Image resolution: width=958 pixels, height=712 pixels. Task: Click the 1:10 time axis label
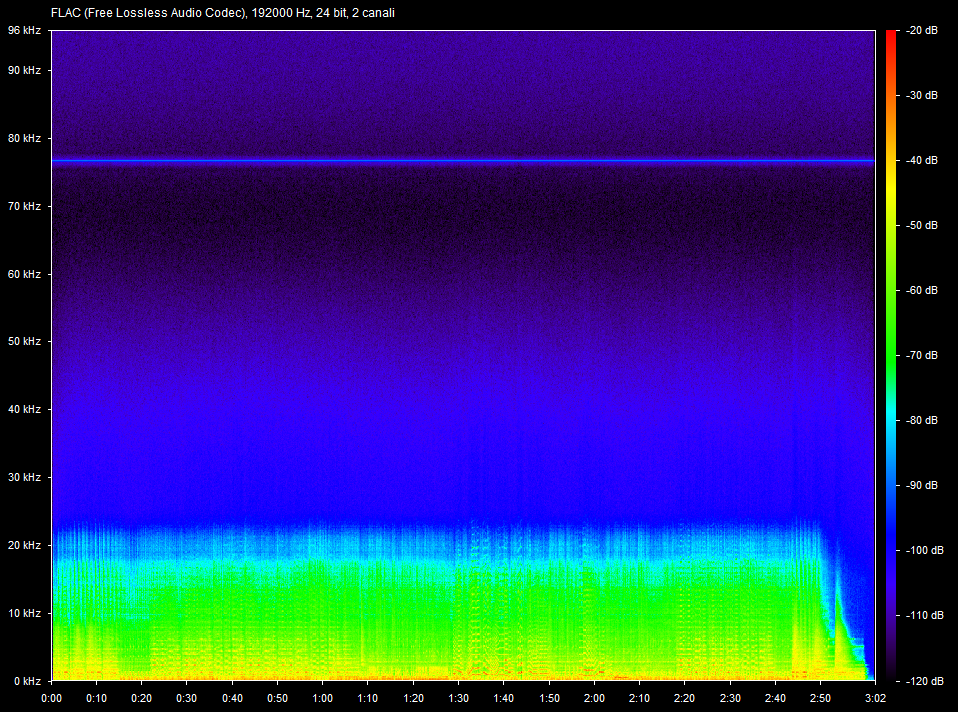point(368,698)
